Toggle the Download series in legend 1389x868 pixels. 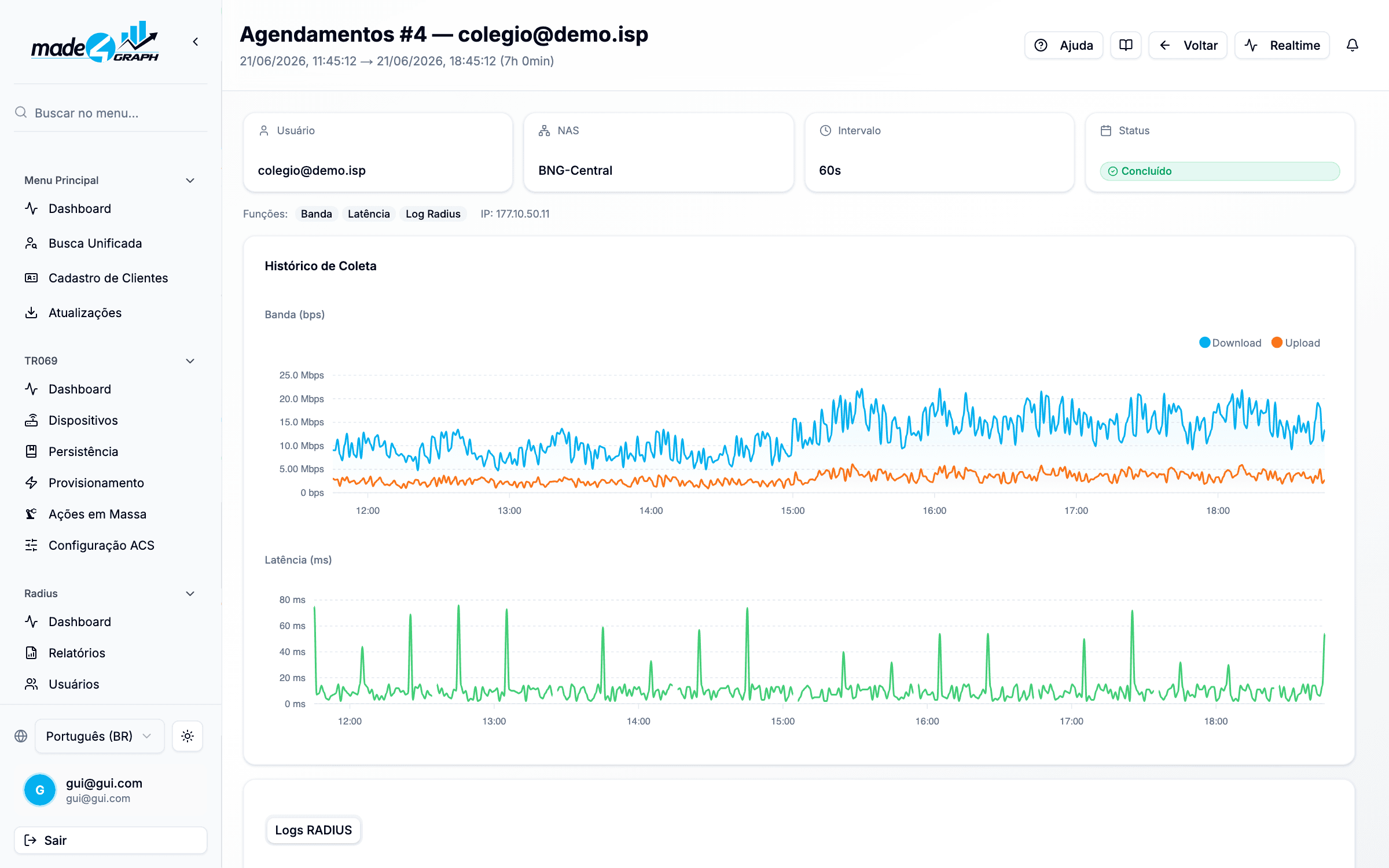coord(1230,343)
